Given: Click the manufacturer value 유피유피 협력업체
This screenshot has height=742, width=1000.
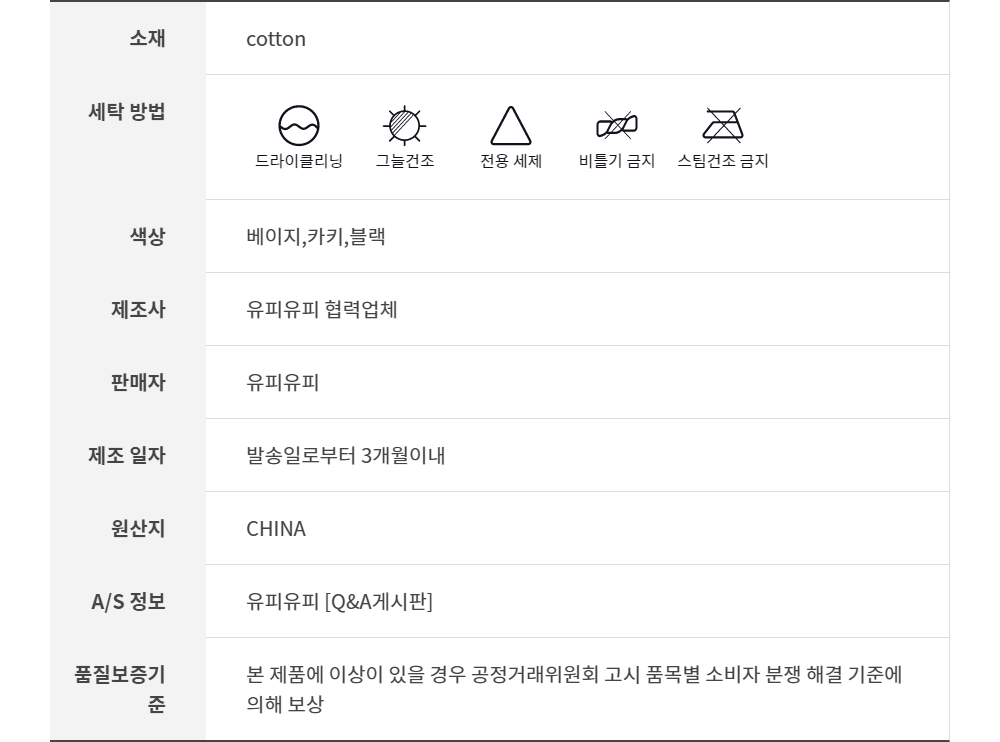Looking at the screenshot, I should click(x=322, y=310).
